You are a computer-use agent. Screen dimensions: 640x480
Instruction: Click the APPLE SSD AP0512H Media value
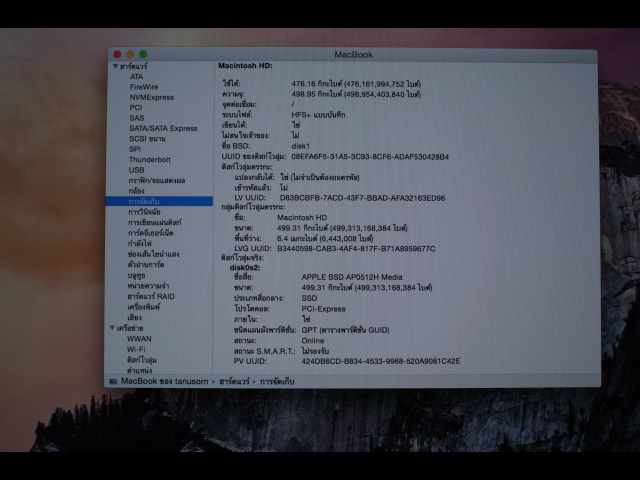tap(352, 277)
